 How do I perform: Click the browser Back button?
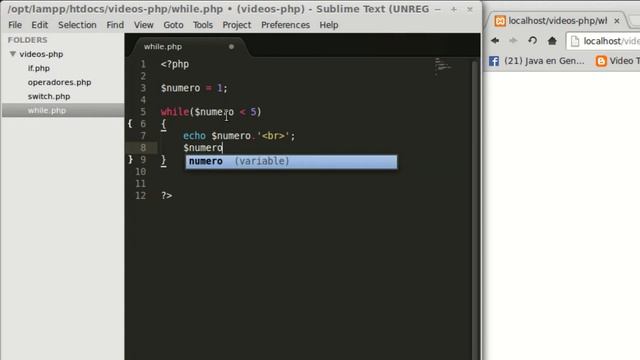pyautogui.click(x=495, y=40)
